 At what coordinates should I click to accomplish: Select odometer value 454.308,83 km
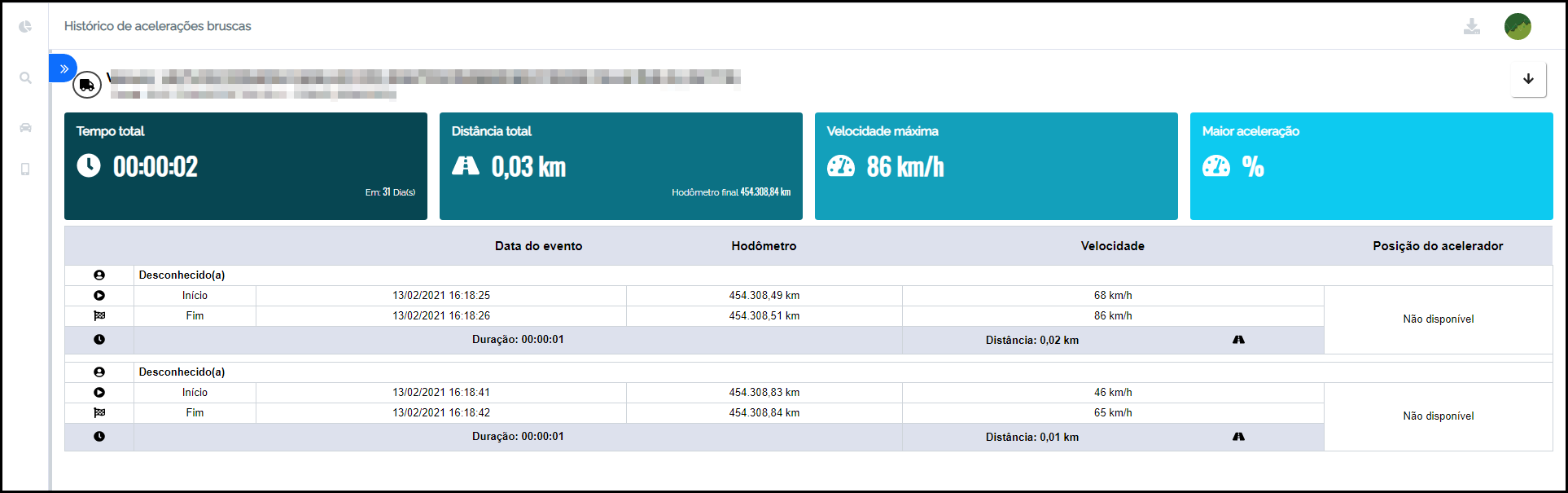click(764, 393)
